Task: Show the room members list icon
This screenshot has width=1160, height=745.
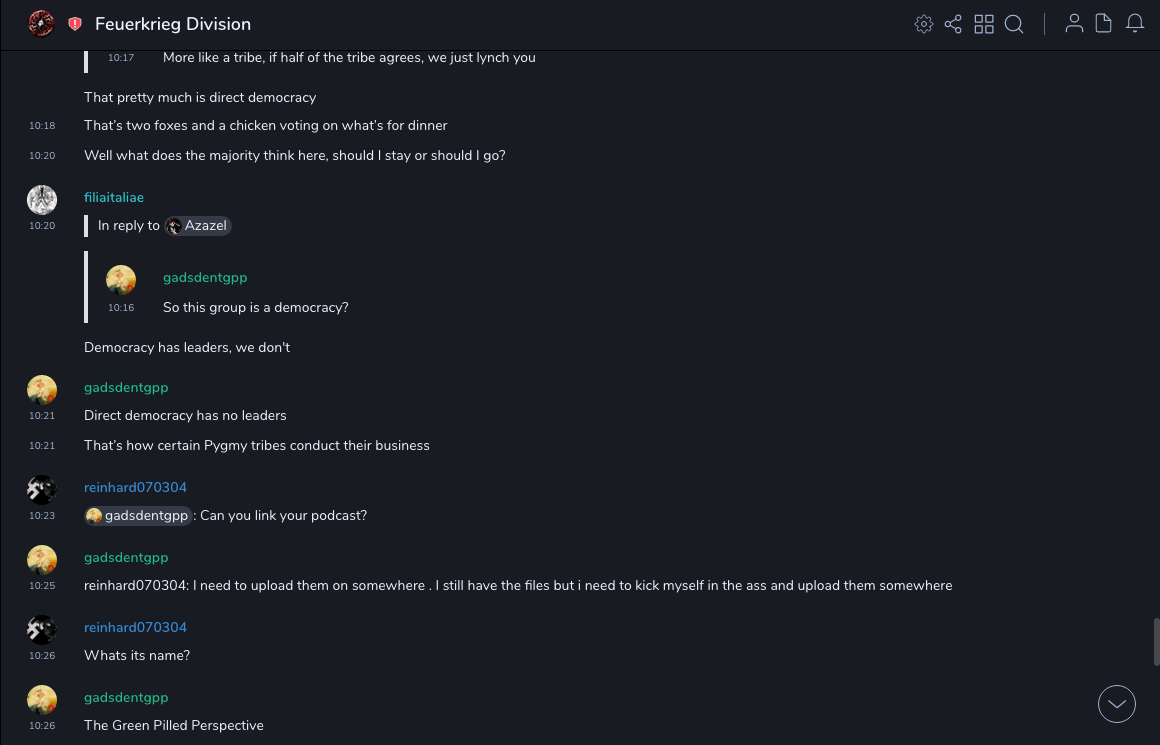Action: pos(1074,24)
